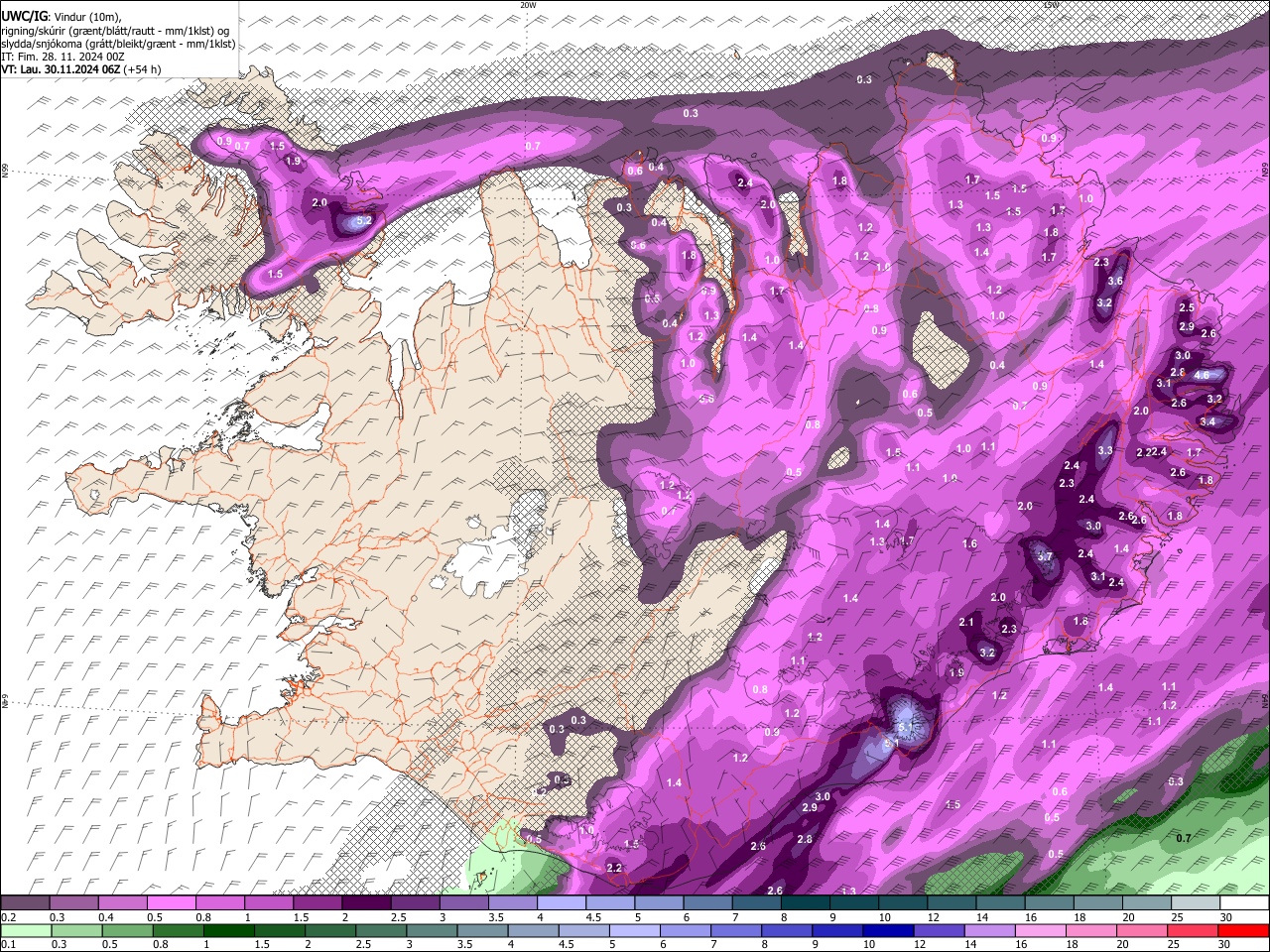Click the 1.6 precipitation value on the map
Screen dimensions: 1270x952
pos(969,543)
